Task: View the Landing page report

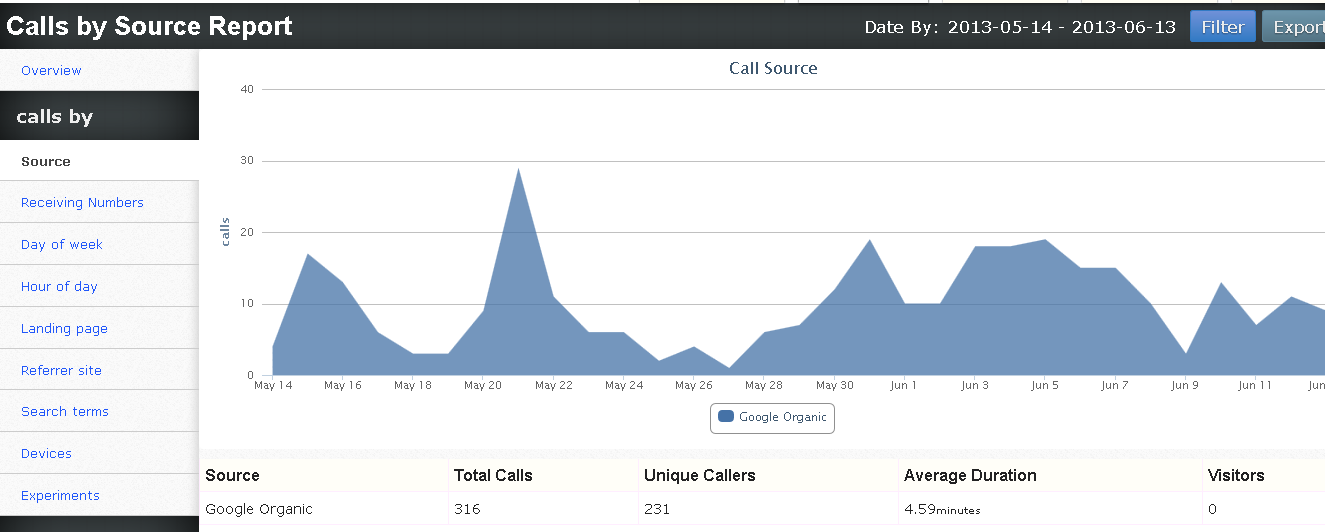Action: point(64,328)
